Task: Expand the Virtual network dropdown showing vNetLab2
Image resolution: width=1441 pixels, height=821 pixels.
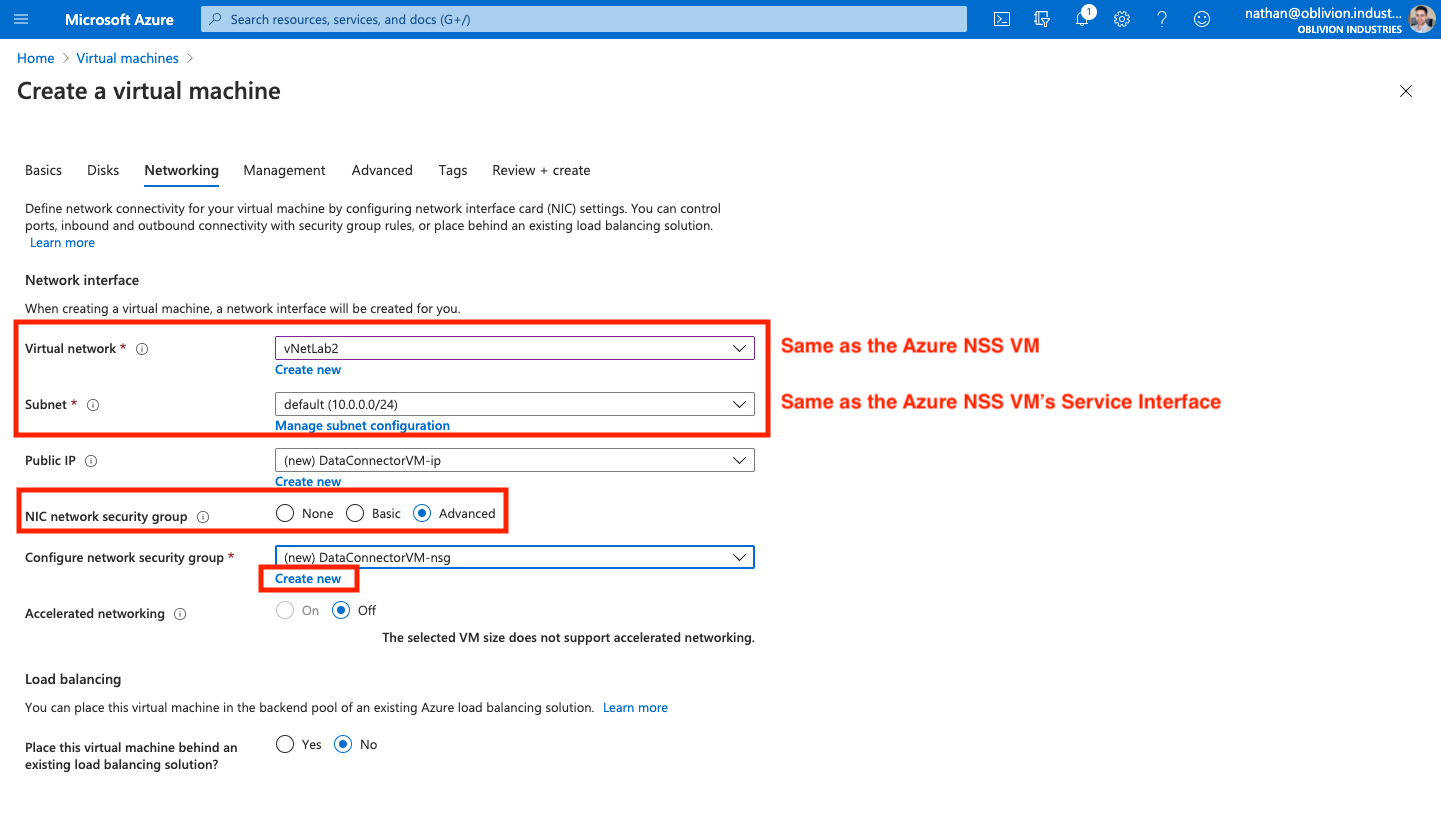Action: click(514, 348)
